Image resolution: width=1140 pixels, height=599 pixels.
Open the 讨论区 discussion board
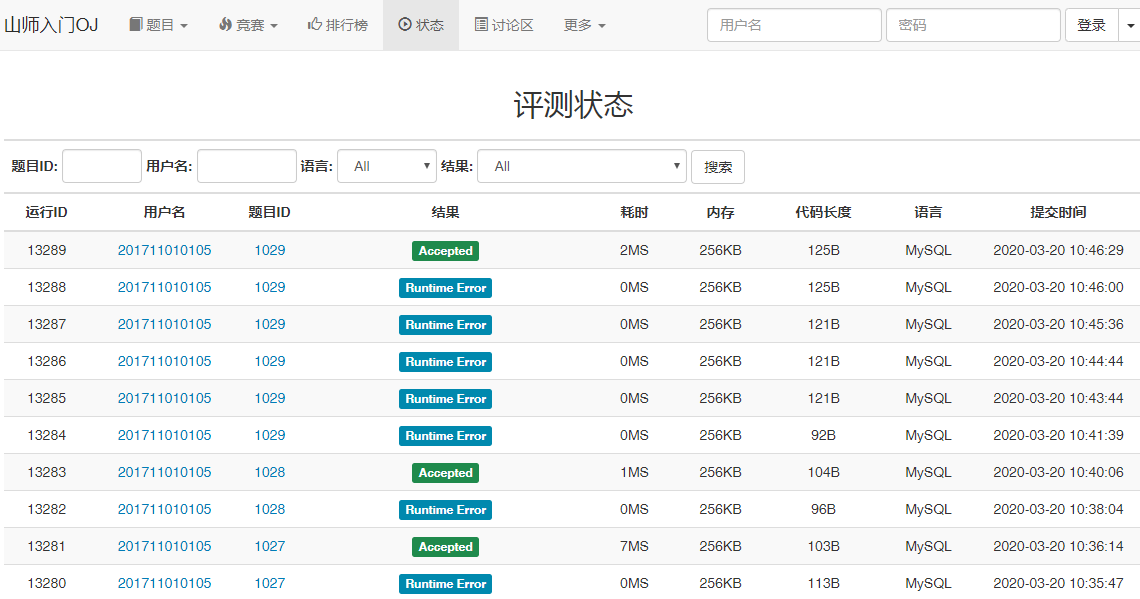tap(504, 25)
